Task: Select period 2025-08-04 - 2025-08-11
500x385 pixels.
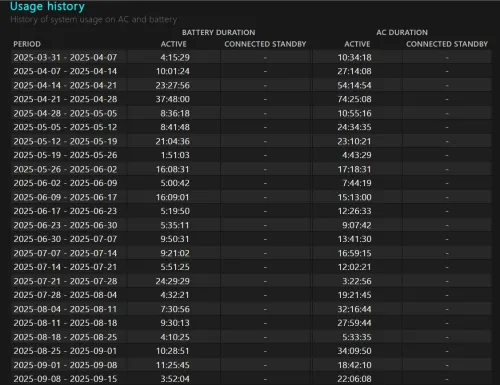Action: (65, 309)
